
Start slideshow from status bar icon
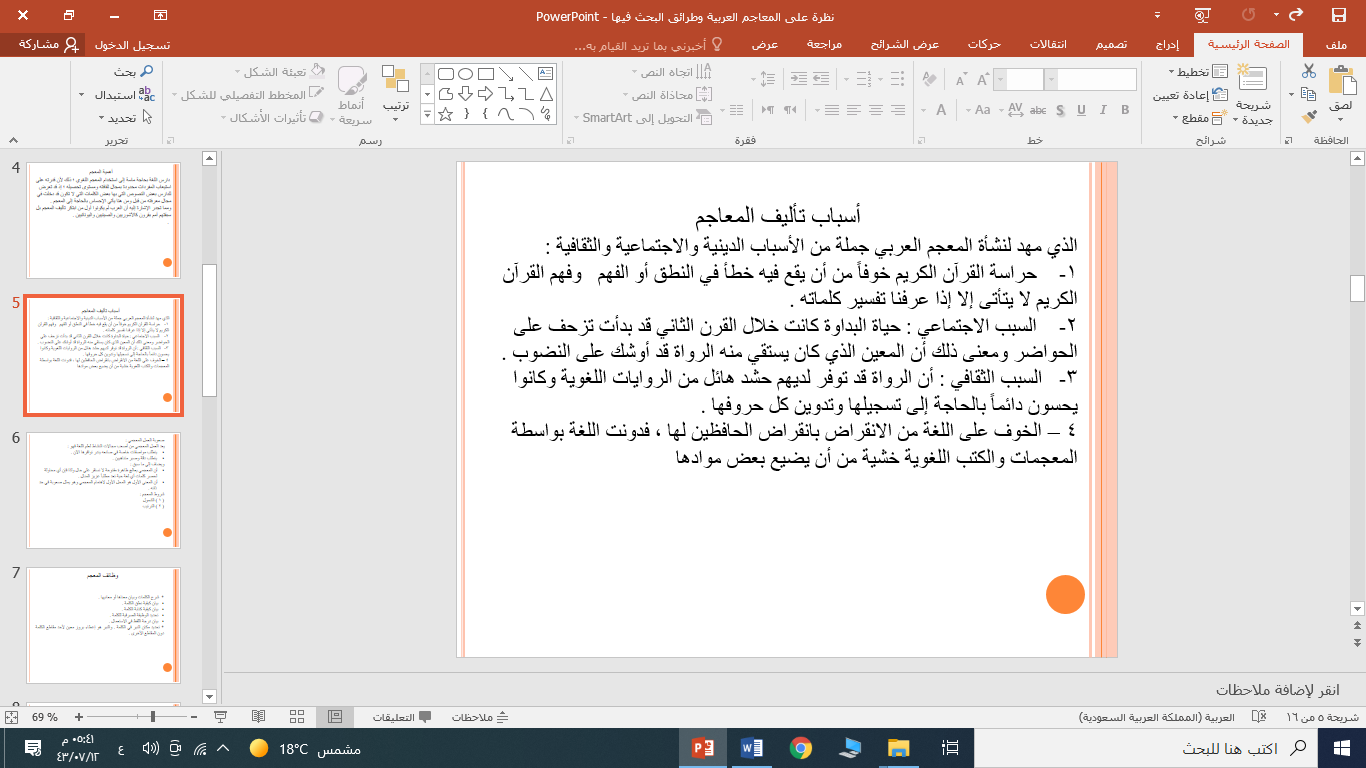point(221,717)
